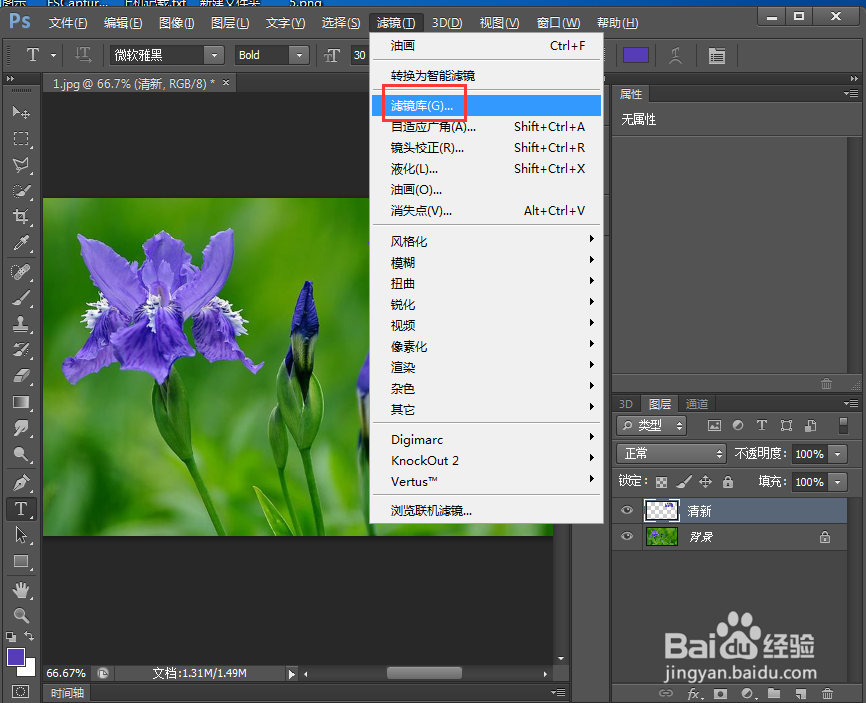This screenshot has width=866, height=703.
Task: Toggle pixel layer filter icon
Action: [x=715, y=425]
